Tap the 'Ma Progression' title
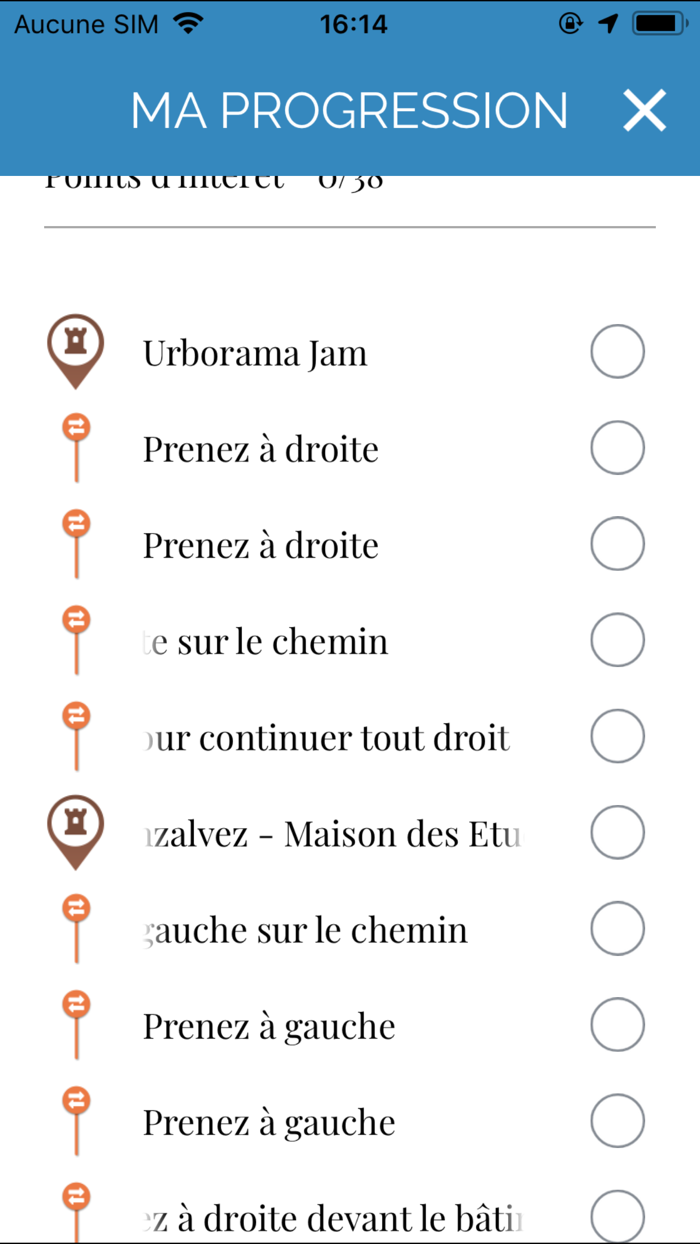Viewport: 700px width, 1244px height. [x=348, y=111]
